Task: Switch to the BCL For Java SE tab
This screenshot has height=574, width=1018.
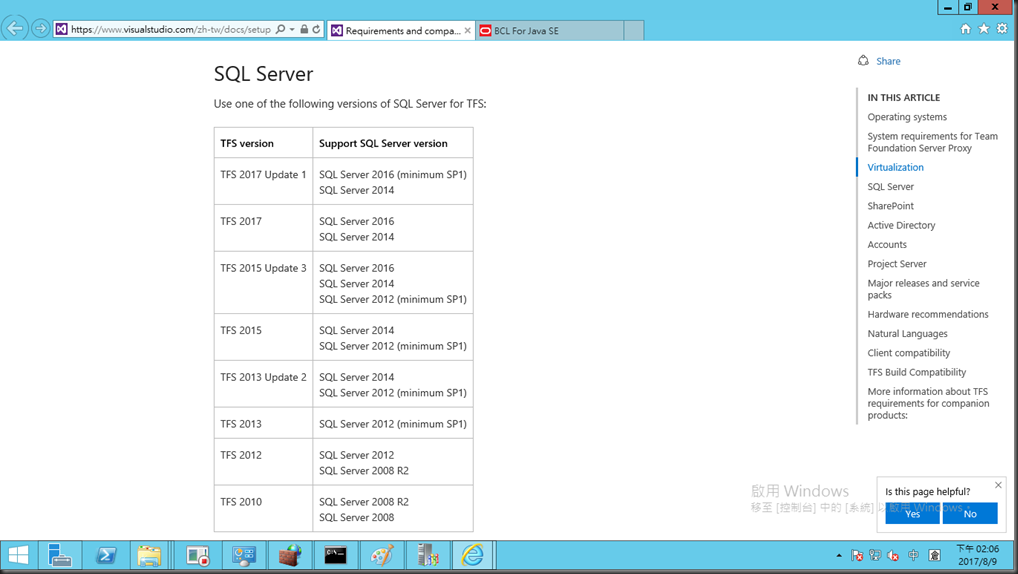Action: [x=549, y=31]
